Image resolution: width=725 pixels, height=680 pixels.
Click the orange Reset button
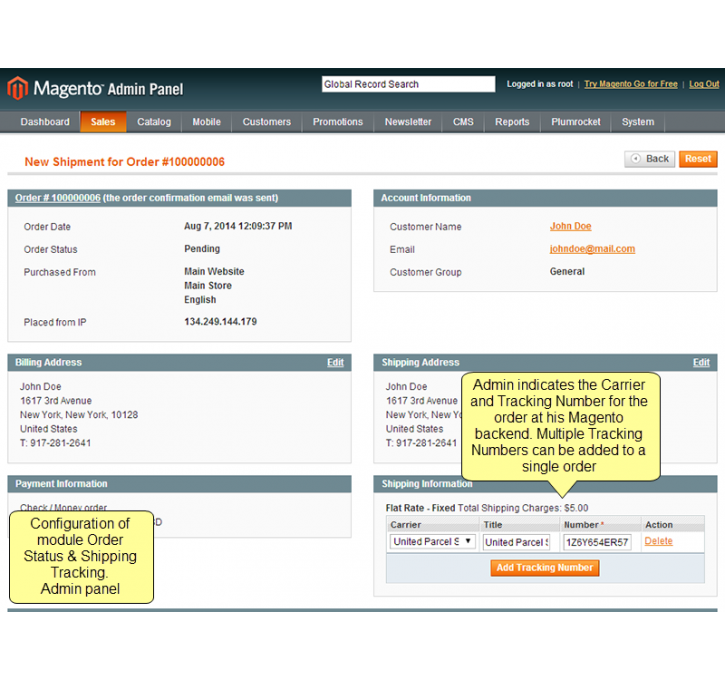click(698, 159)
